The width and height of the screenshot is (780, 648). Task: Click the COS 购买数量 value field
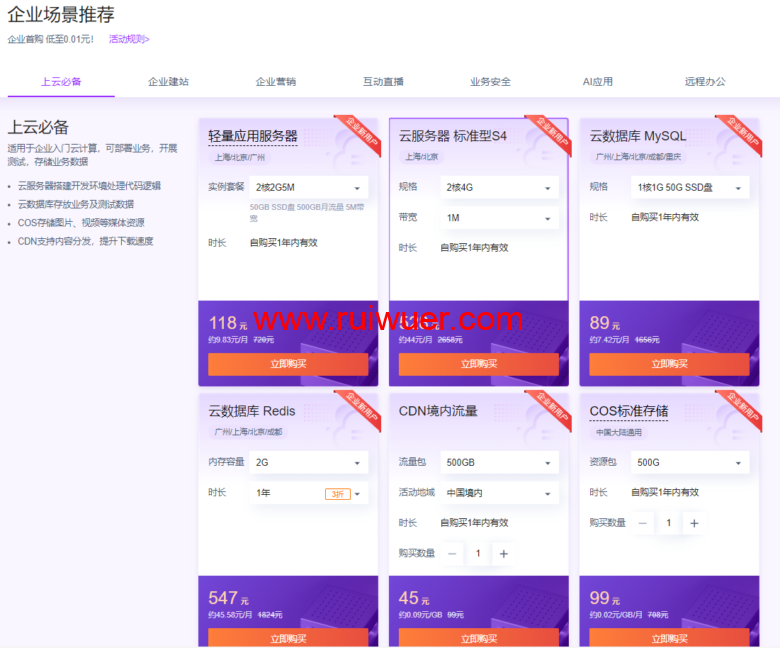(x=669, y=523)
